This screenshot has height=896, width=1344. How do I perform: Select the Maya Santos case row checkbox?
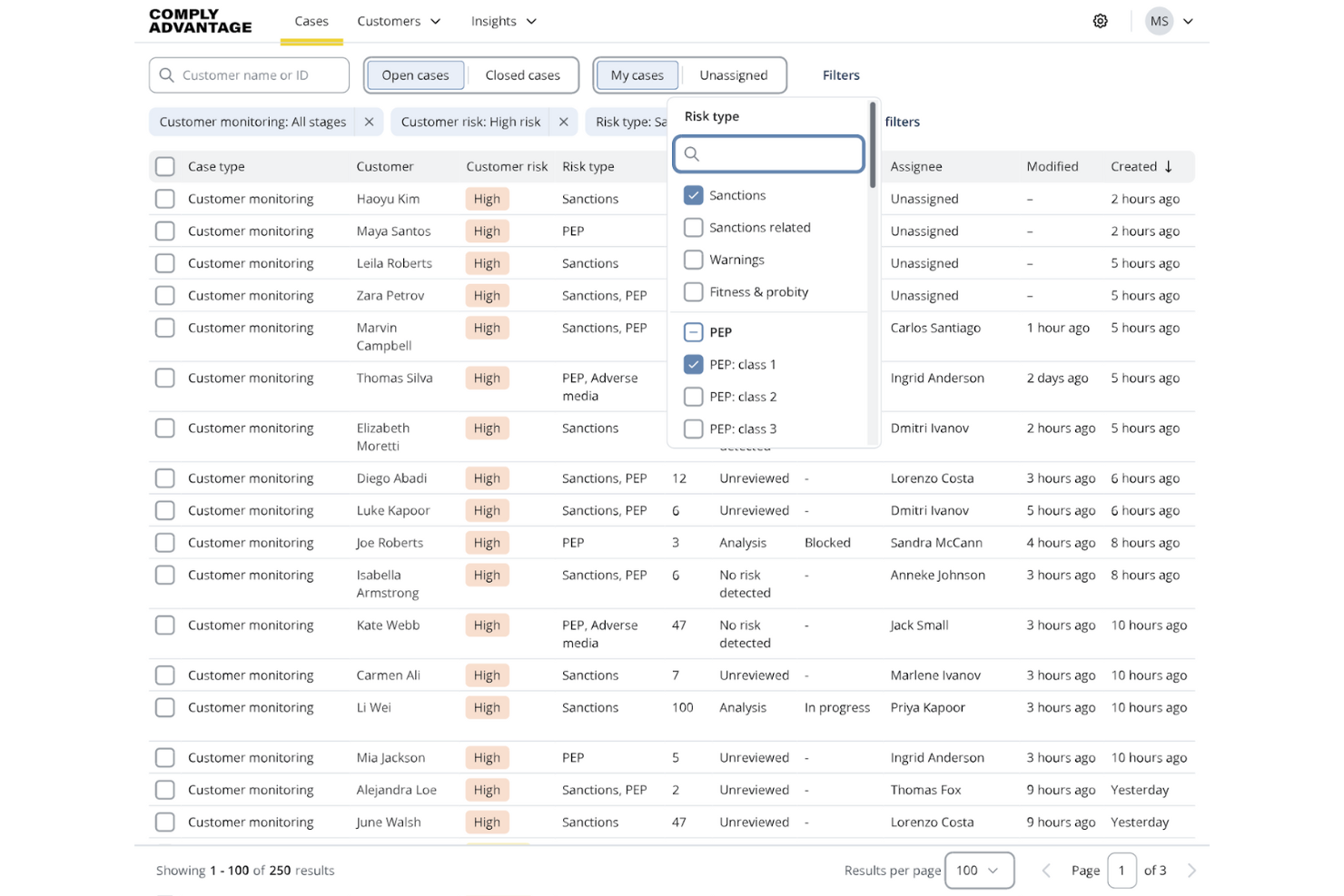[x=164, y=231]
